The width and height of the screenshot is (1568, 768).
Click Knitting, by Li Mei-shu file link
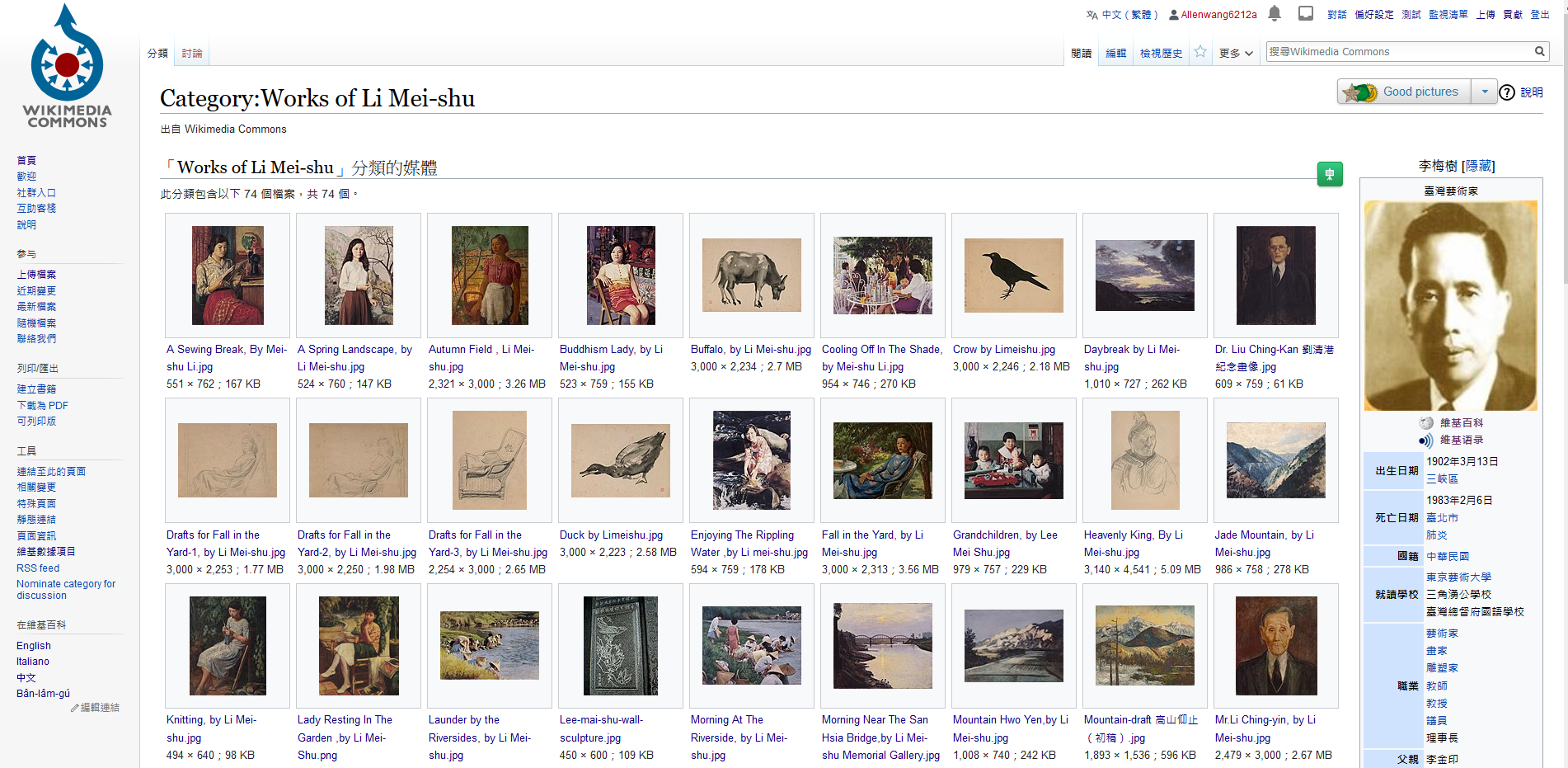(211, 729)
